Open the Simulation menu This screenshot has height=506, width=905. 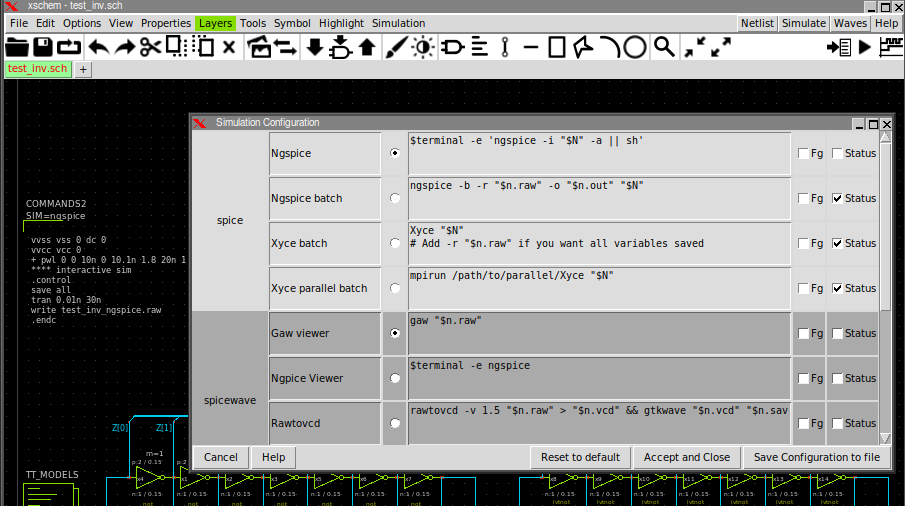(x=398, y=23)
